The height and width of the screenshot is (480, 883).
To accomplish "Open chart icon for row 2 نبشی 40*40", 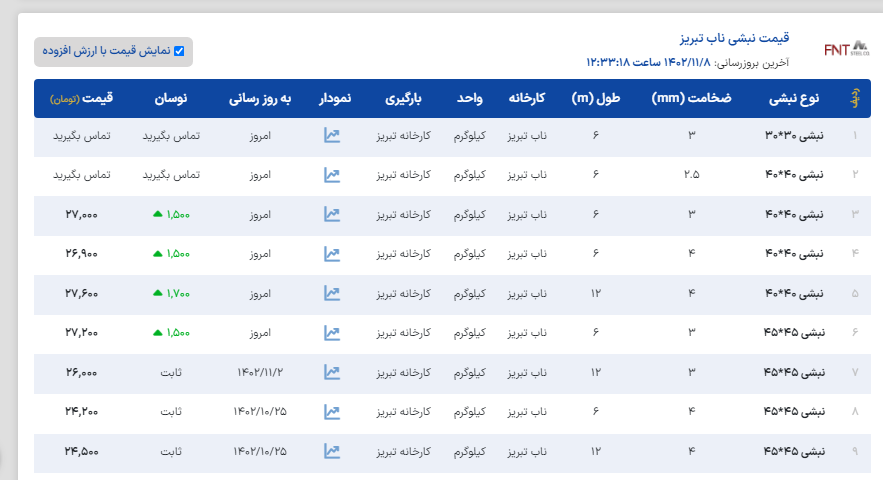I will pyautogui.click(x=332, y=175).
